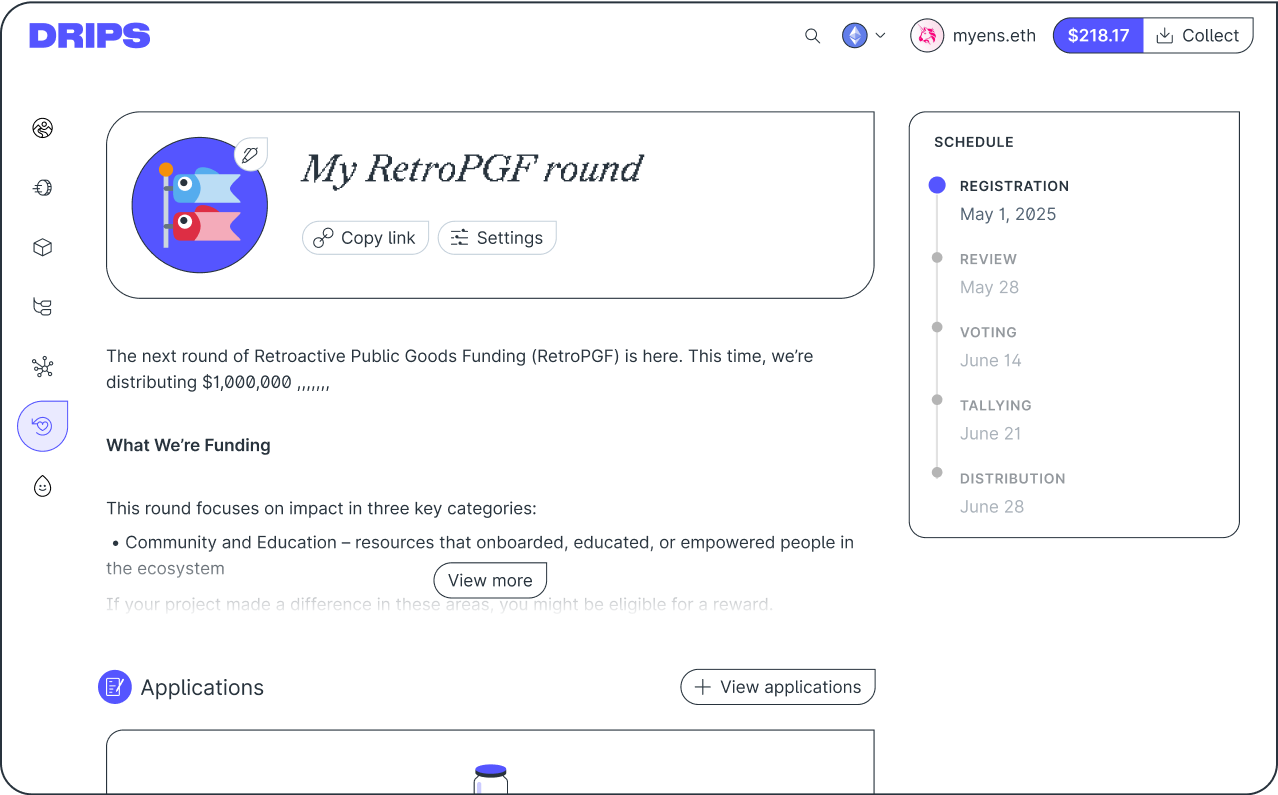The width and height of the screenshot is (1278, 795).
Task: Click the DRIPS logo
Action: click(90, 36)
